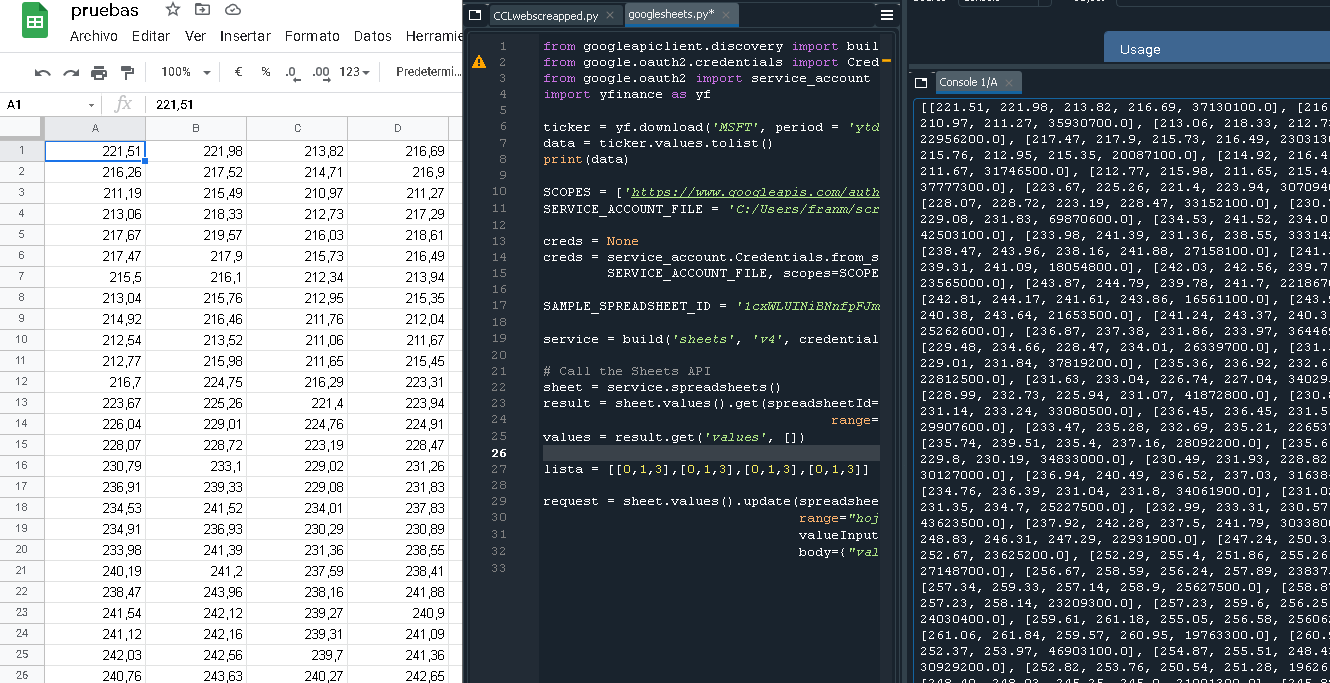
Task: Switch to the googlesheets.py tab
Action: (670, 14)
